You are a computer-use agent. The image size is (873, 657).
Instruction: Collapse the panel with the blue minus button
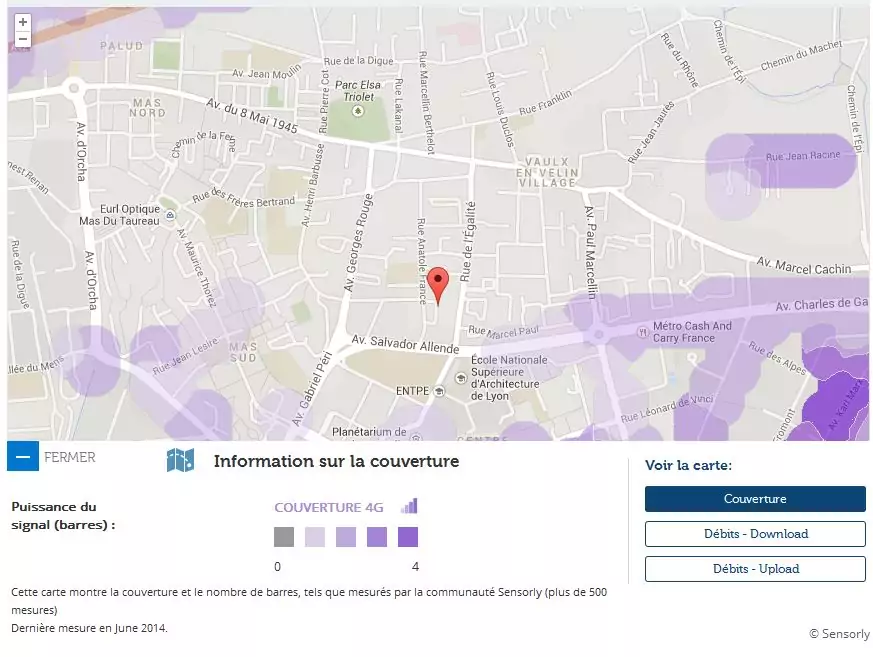tap(22, 456)
